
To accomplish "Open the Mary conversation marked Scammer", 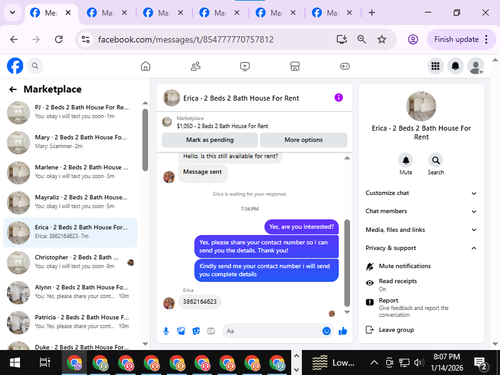I will 70,142.
